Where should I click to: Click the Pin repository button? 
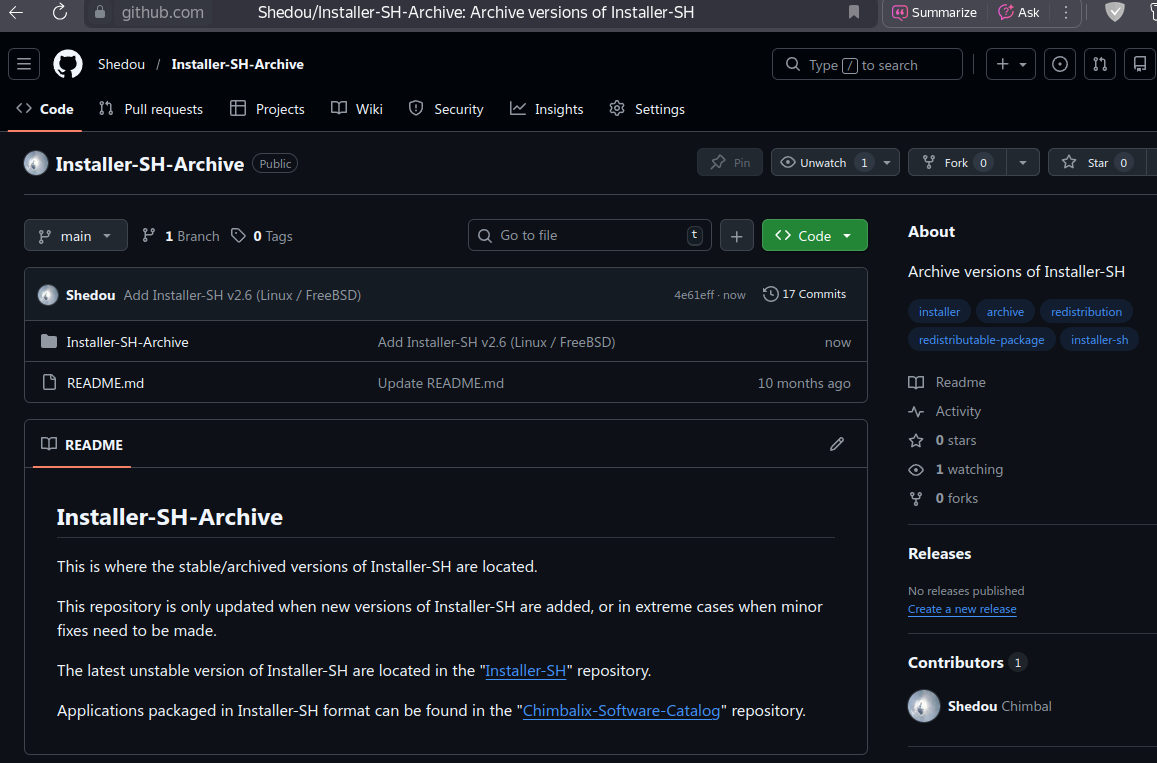[730, 162]
